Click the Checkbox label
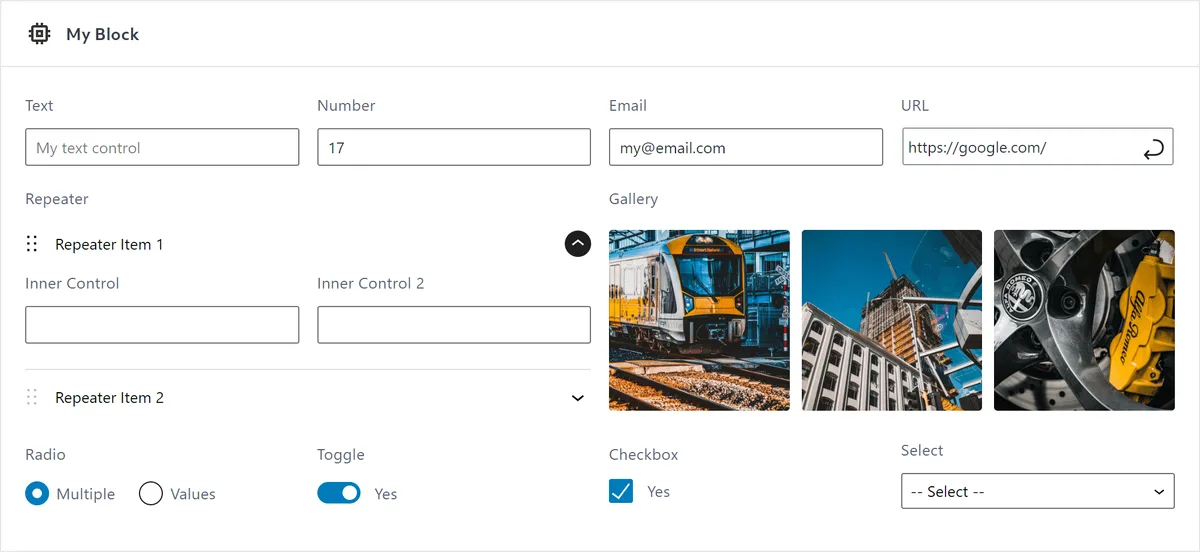This screenshot has width=1200, height=552. tap(643, 454)
